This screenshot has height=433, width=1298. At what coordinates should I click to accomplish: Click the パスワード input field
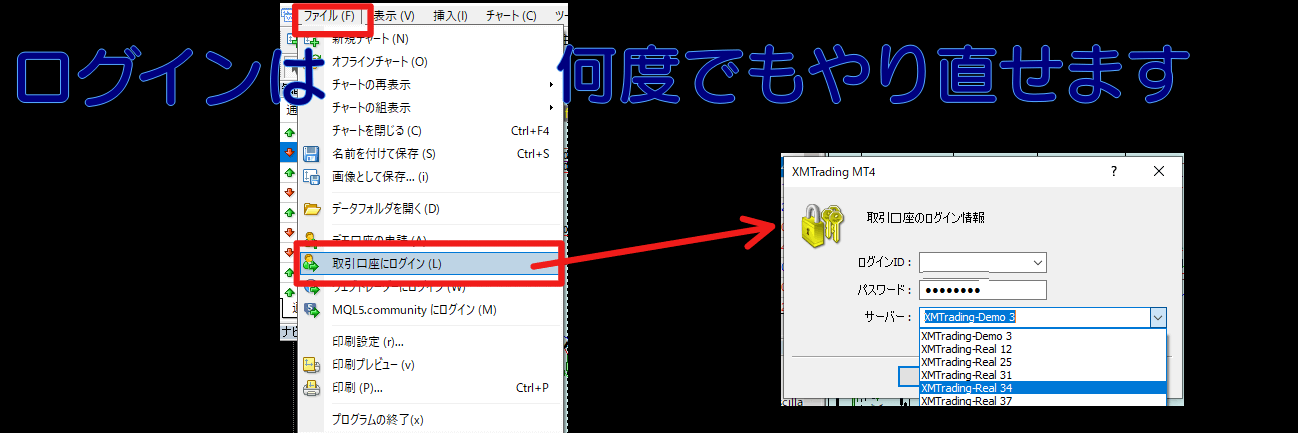pos(983,290)
